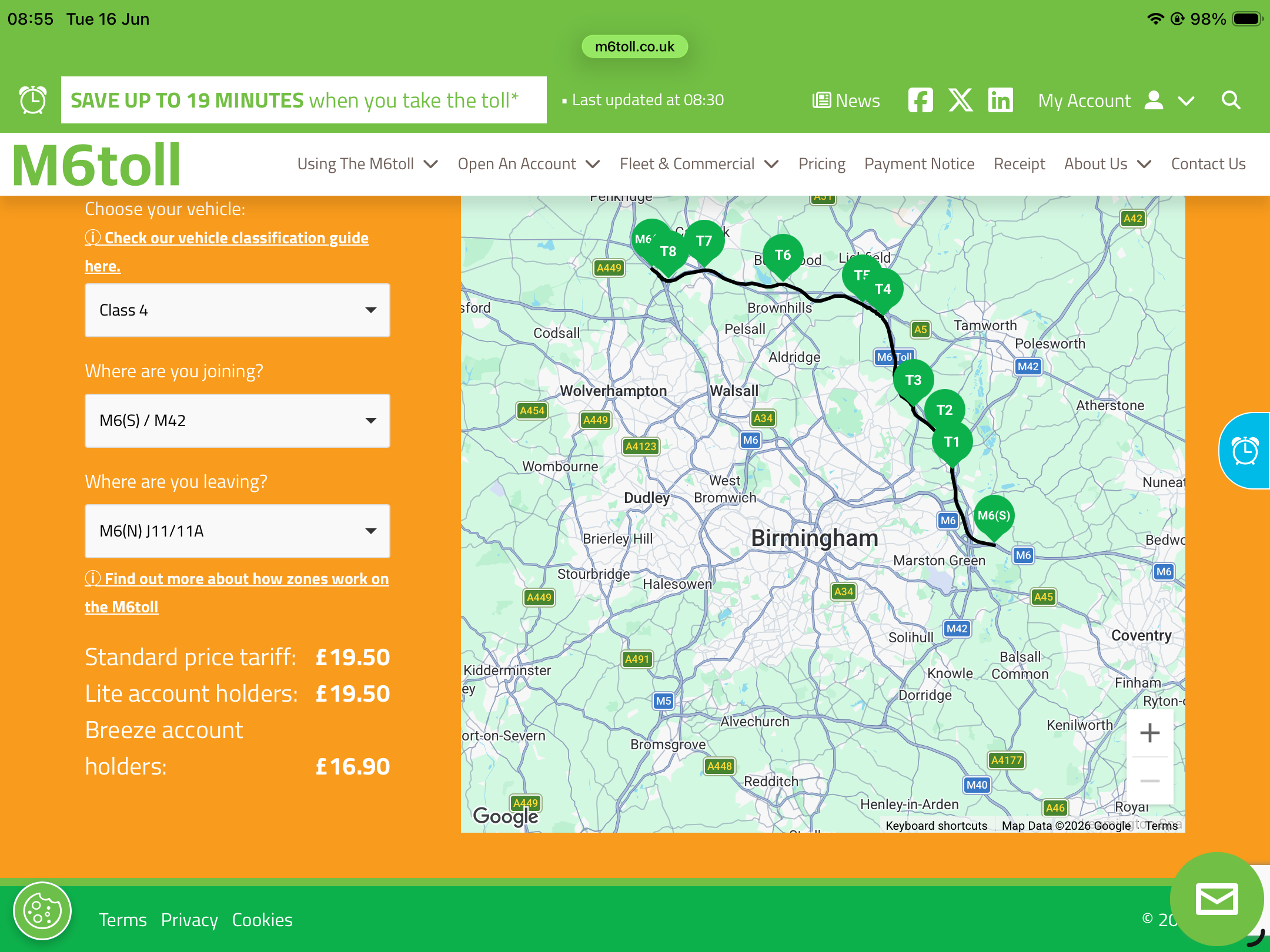Open the Facebook page icon
Image resolution: width=1270 pixels, height=952 pixels.
(920, 100)
